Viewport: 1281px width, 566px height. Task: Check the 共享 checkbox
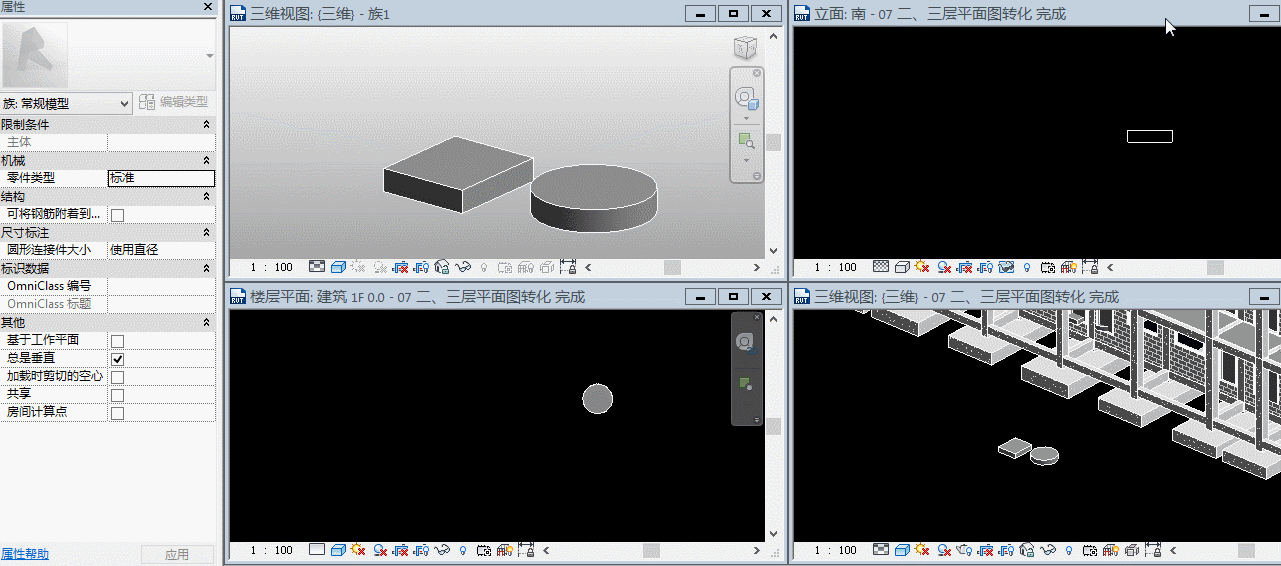click(x=117, y=395)
